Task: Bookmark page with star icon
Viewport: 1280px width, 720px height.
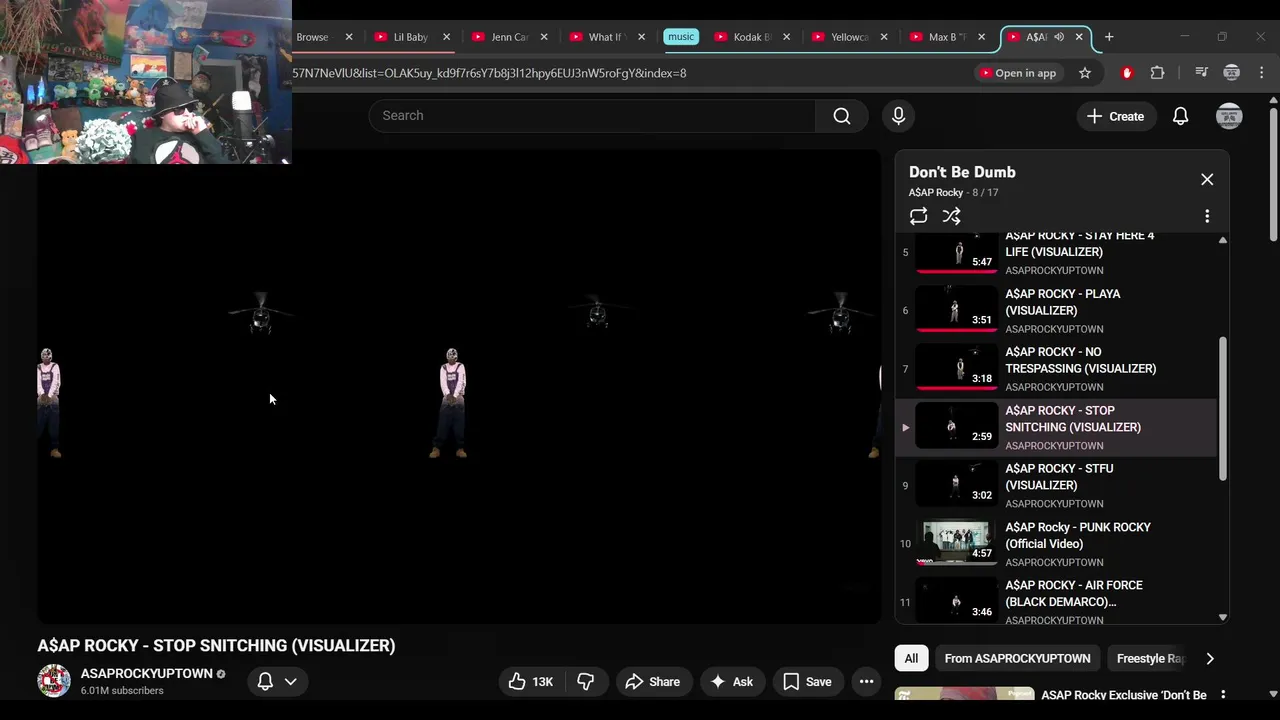Action: pyautogui.click(x=1085, y=73)
